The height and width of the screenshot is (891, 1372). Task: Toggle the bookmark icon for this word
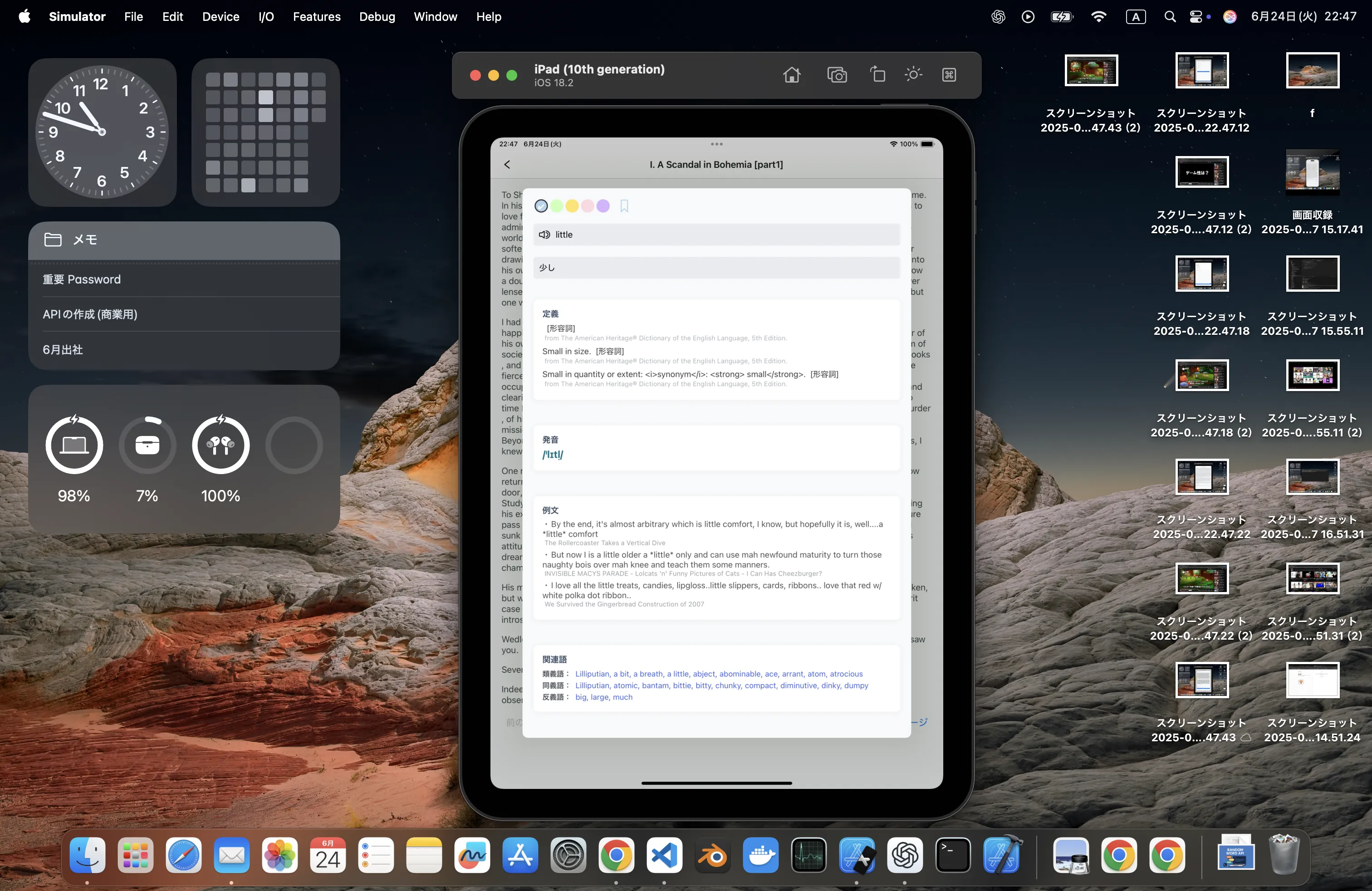click(x=624, y=206)
